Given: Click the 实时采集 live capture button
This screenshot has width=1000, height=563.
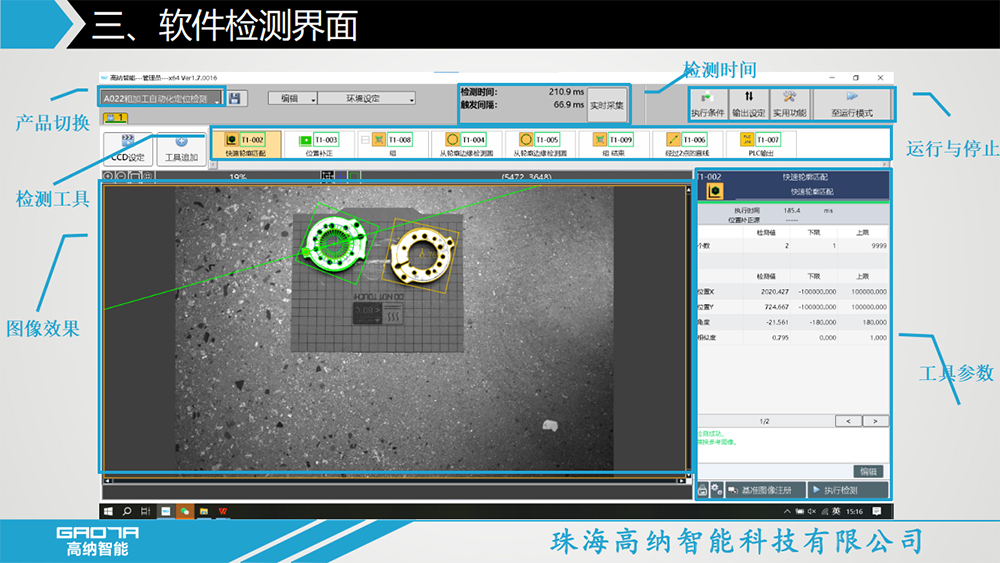Looking at the screenshot, I should (x=607, y=104).
